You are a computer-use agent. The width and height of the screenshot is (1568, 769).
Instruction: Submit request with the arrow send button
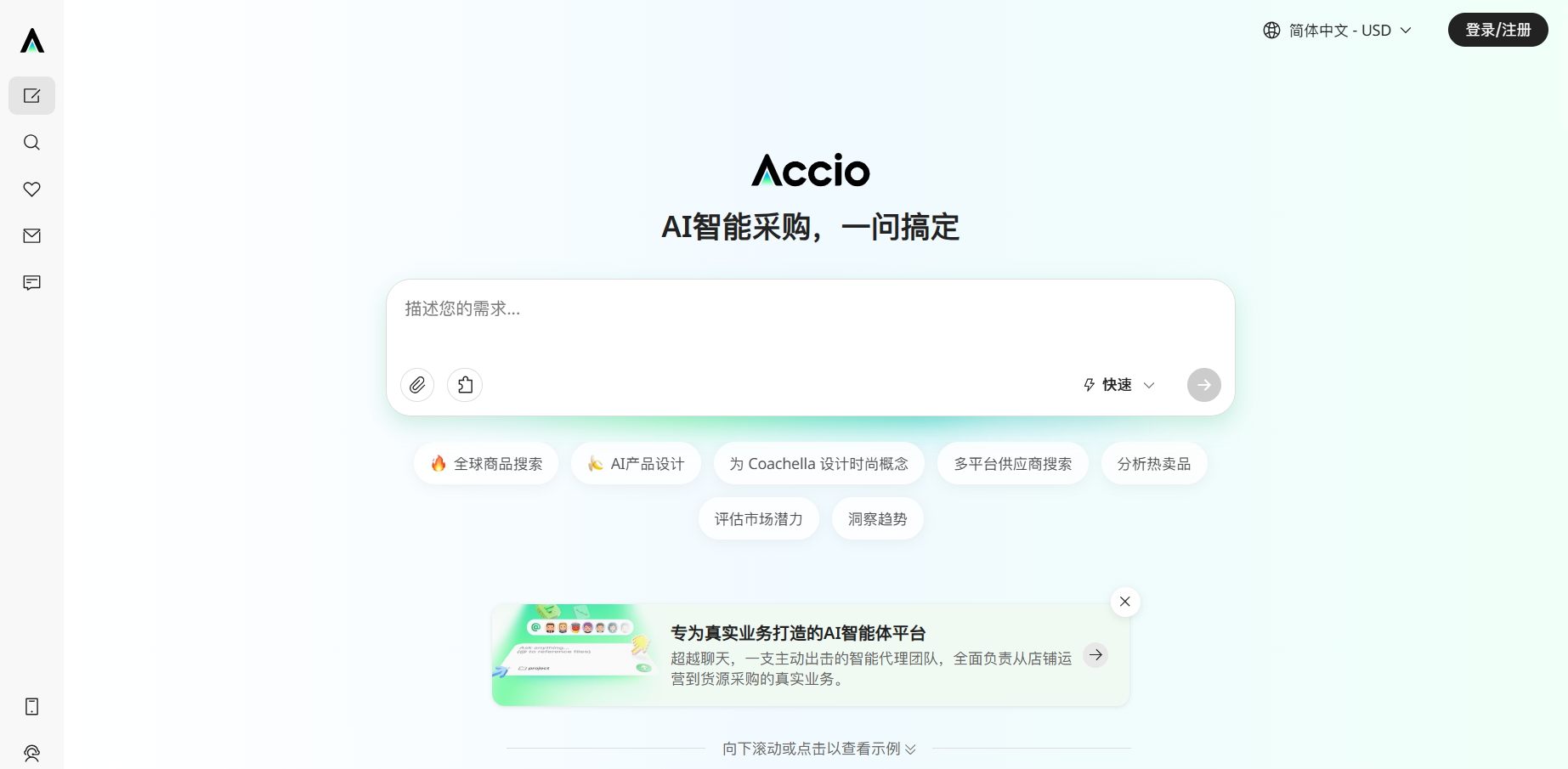[x=1204, y=385]
